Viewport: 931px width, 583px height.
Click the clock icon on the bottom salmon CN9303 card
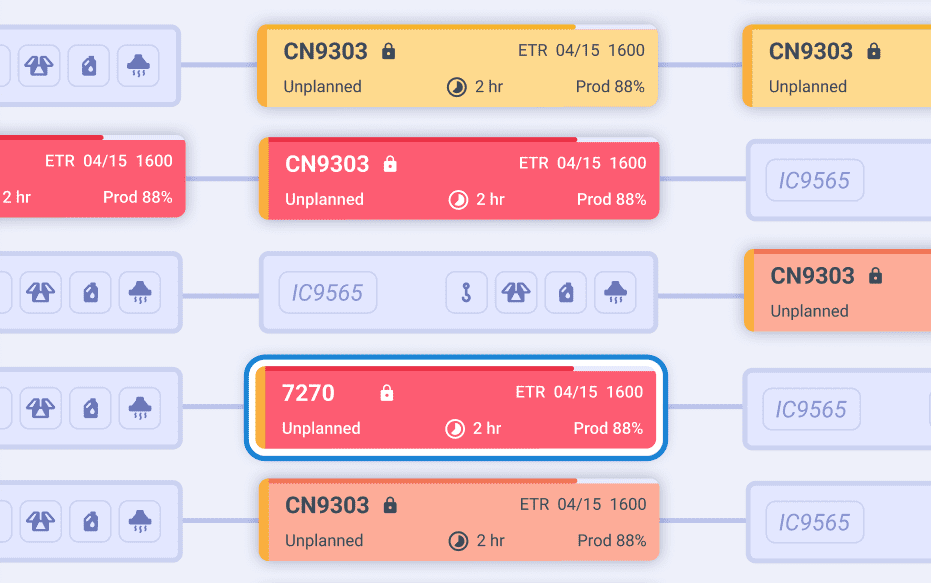click(457, 541)
